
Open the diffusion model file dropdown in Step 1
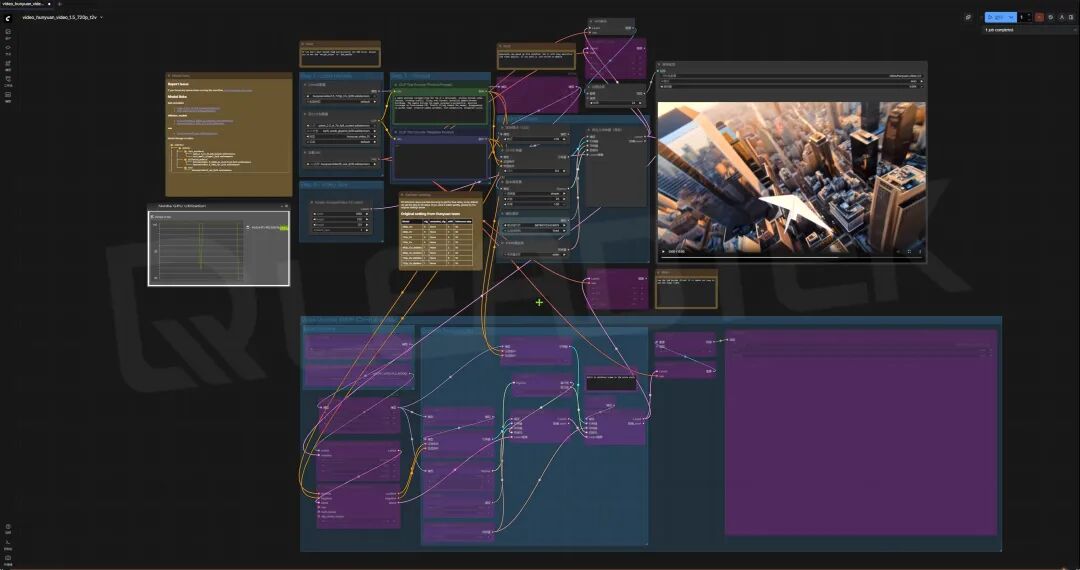point(341,96)
